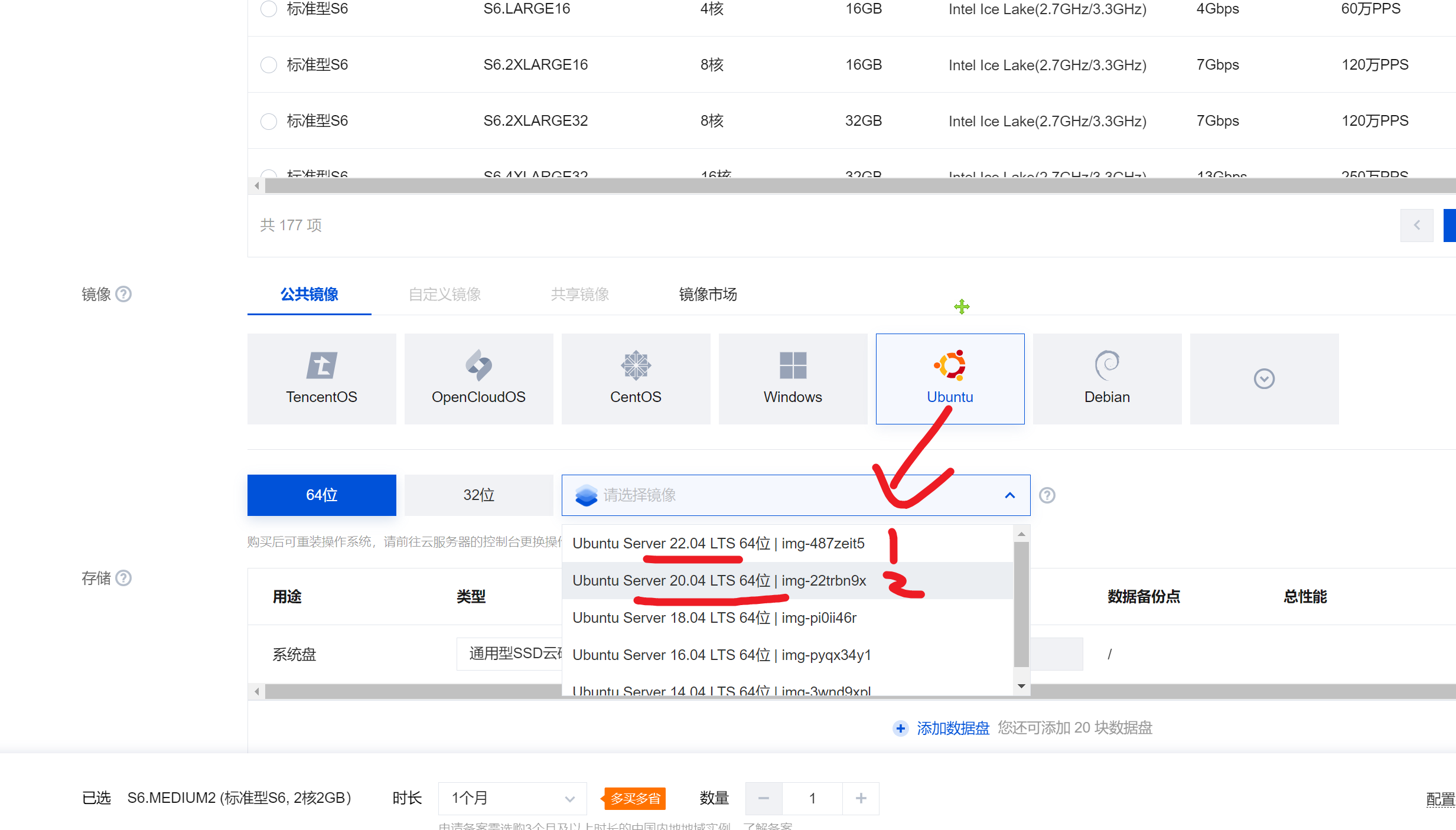Switch to the 自定义镜像 tab
The width and height of the screenshot is (1456, 830).
(445, 294)
